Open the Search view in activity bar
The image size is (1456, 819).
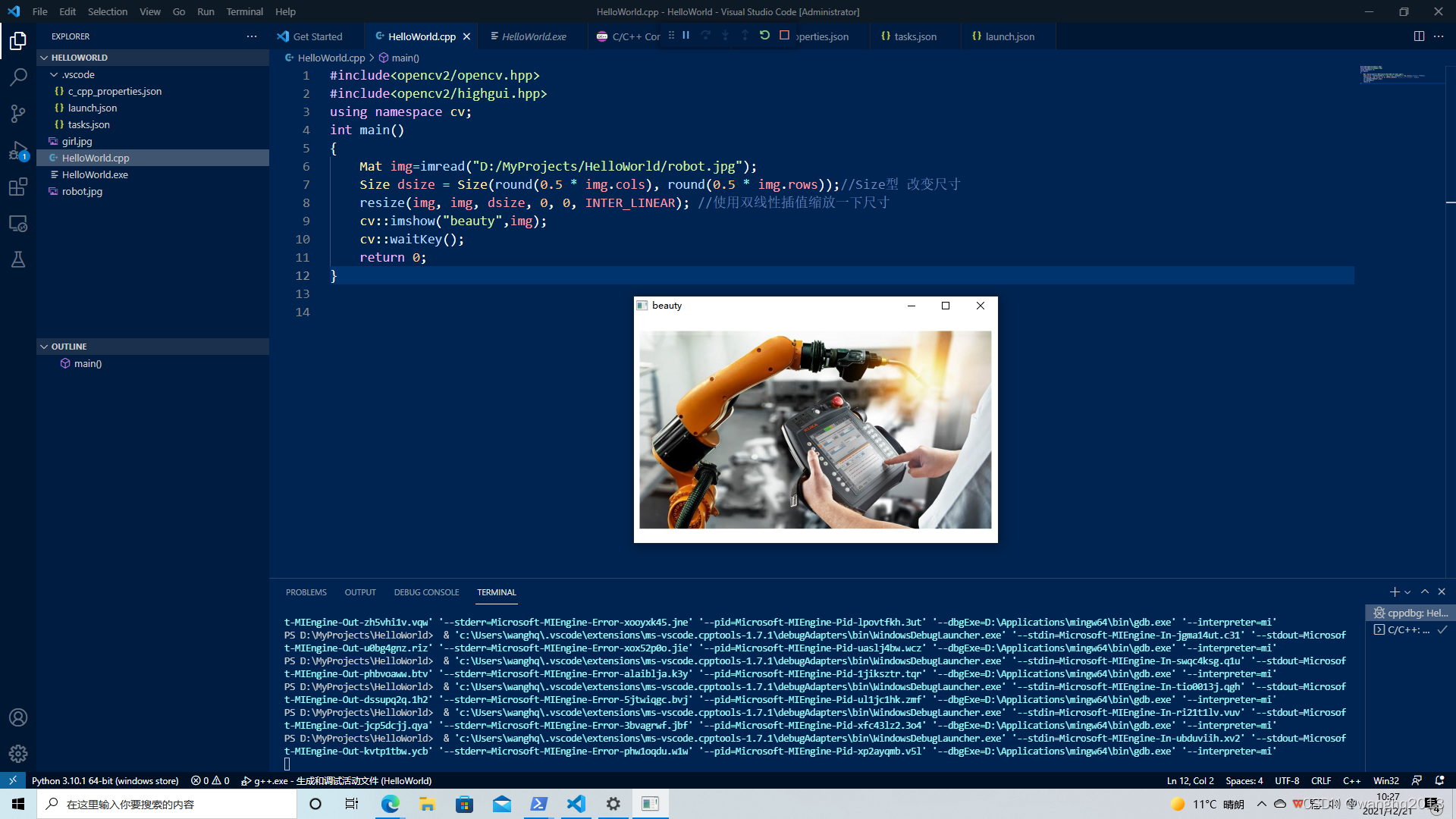tap(18, 77)
